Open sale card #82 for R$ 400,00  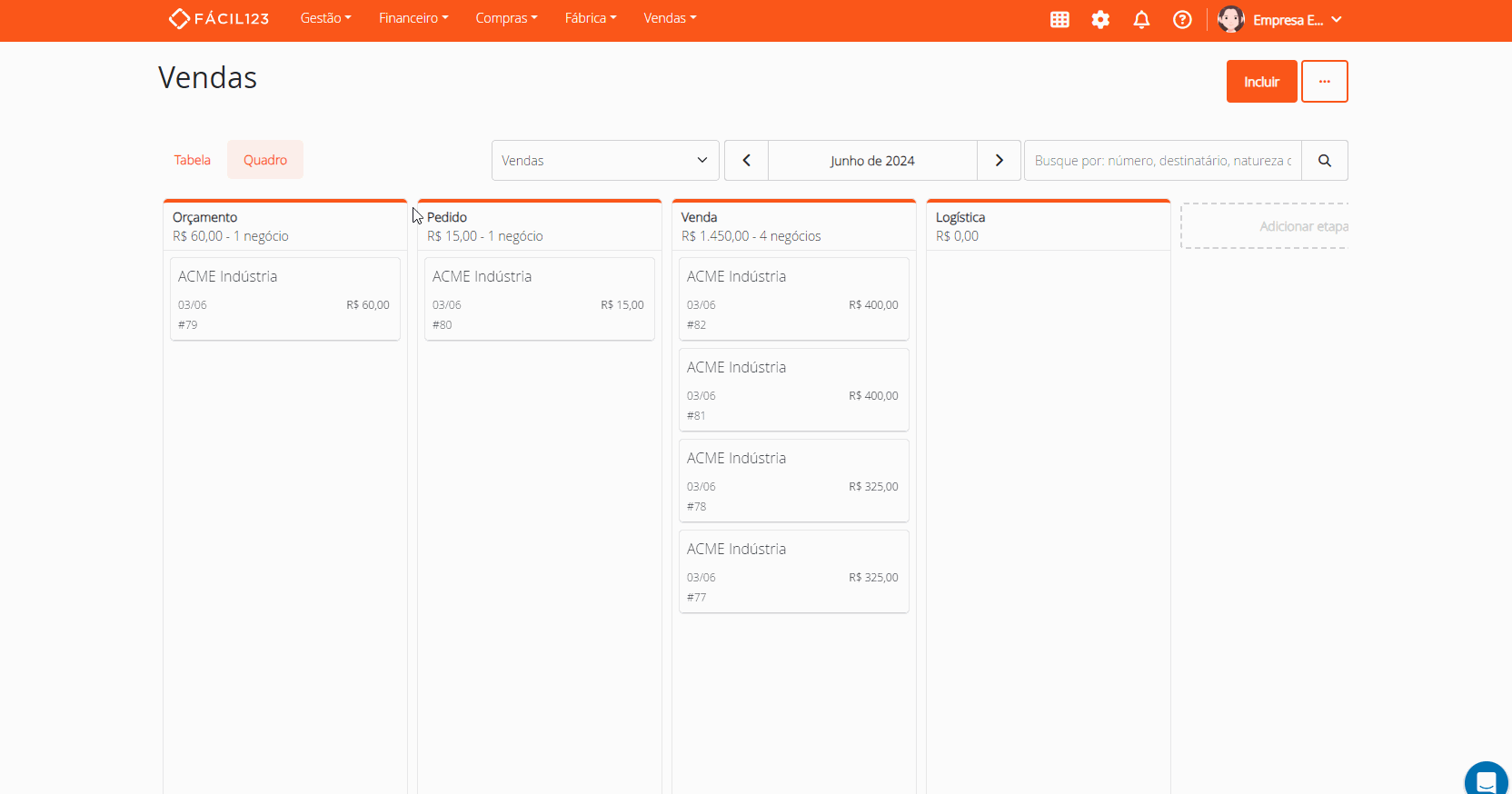(x=793, y=299)
